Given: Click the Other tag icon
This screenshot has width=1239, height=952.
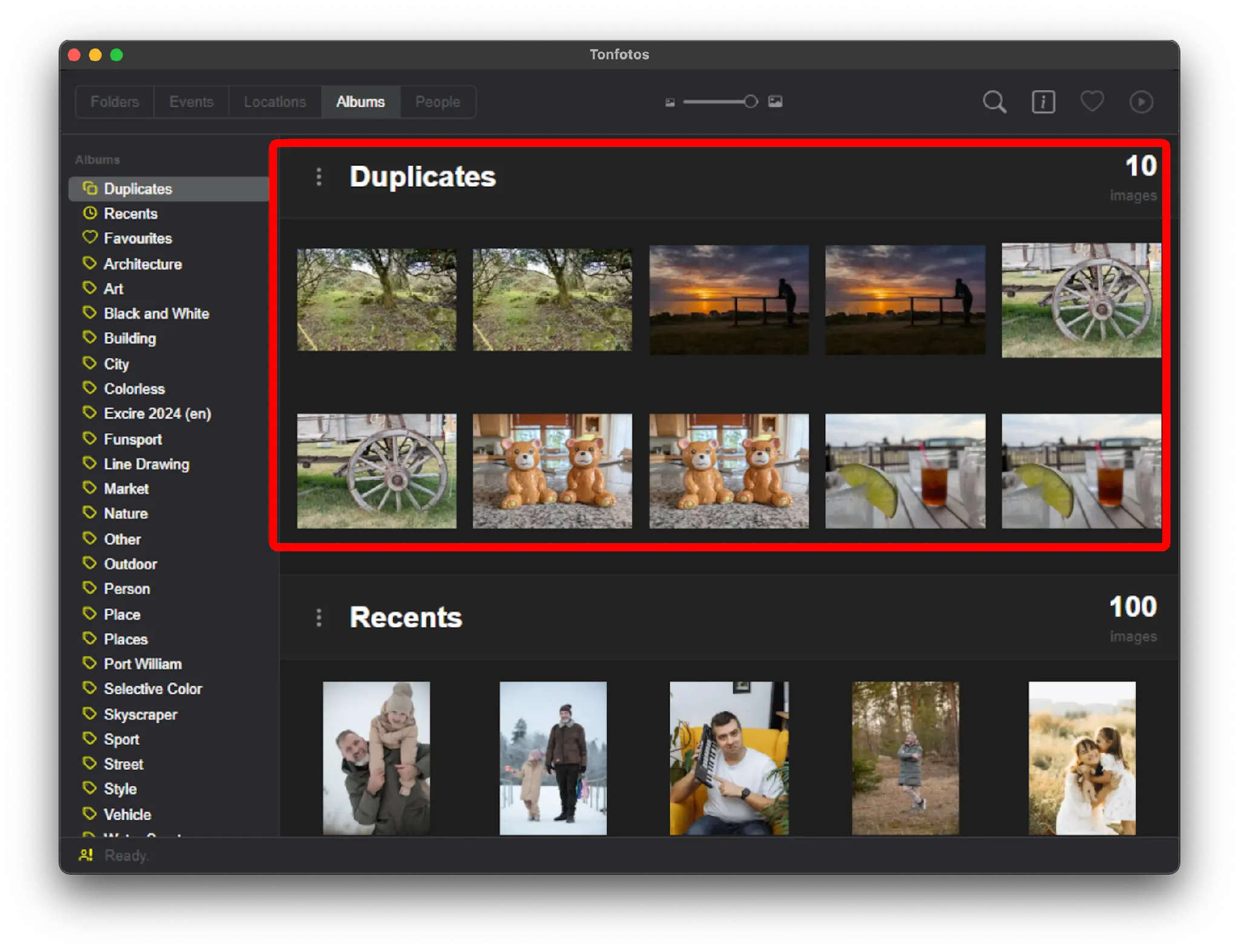Looking at the screenshot, I should click(x=90, y=538).
